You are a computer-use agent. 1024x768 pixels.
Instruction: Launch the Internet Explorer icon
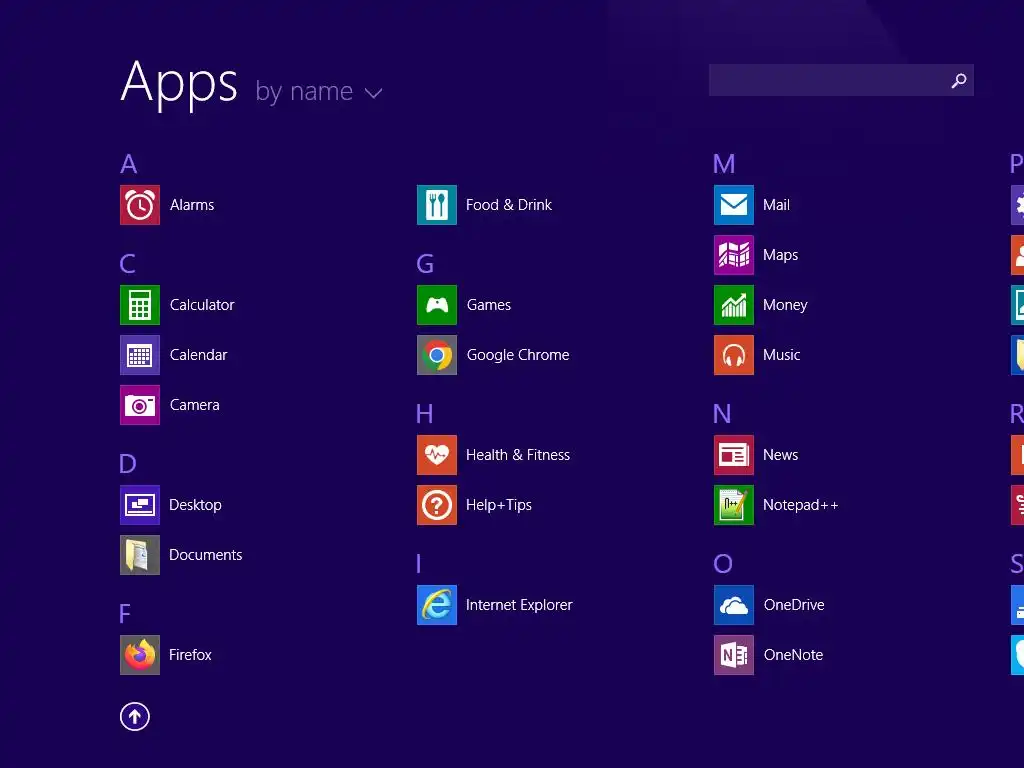[437, 605]
